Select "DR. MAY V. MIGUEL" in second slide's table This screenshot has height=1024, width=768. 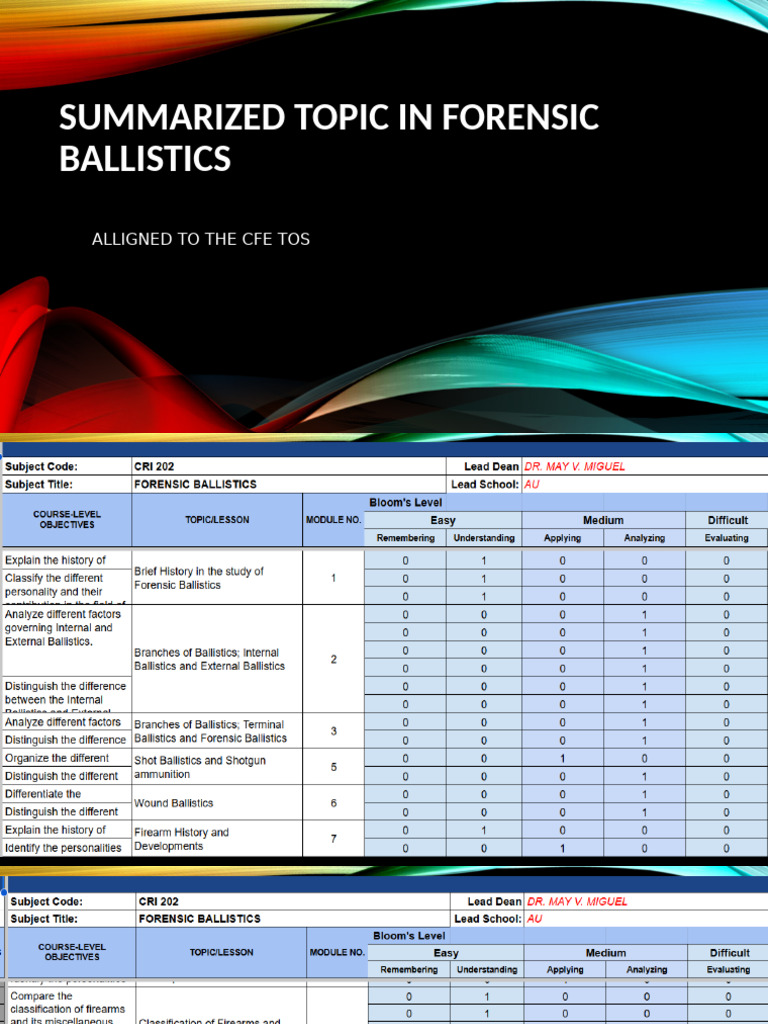click(x=575, y=466)
